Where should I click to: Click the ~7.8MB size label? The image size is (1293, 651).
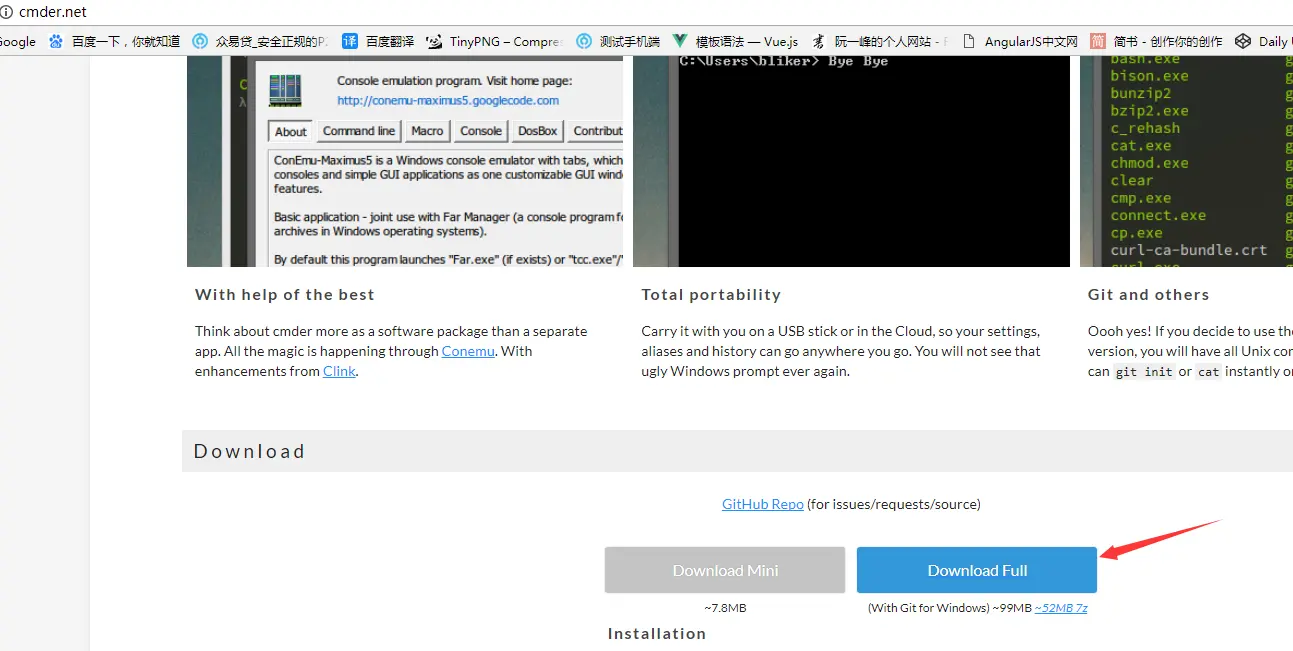[725, 608]
